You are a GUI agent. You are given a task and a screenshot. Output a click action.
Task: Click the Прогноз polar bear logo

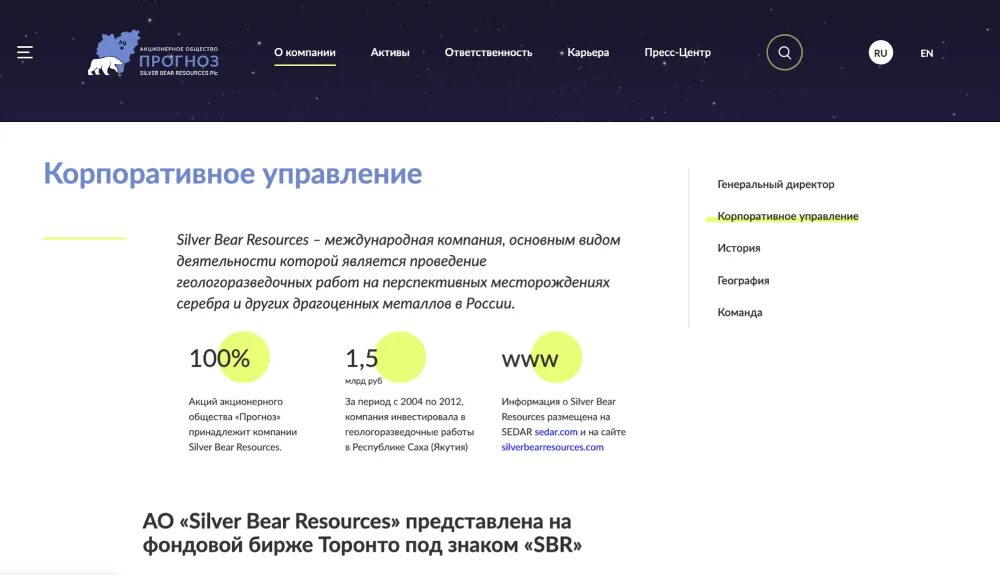(153, 54)
